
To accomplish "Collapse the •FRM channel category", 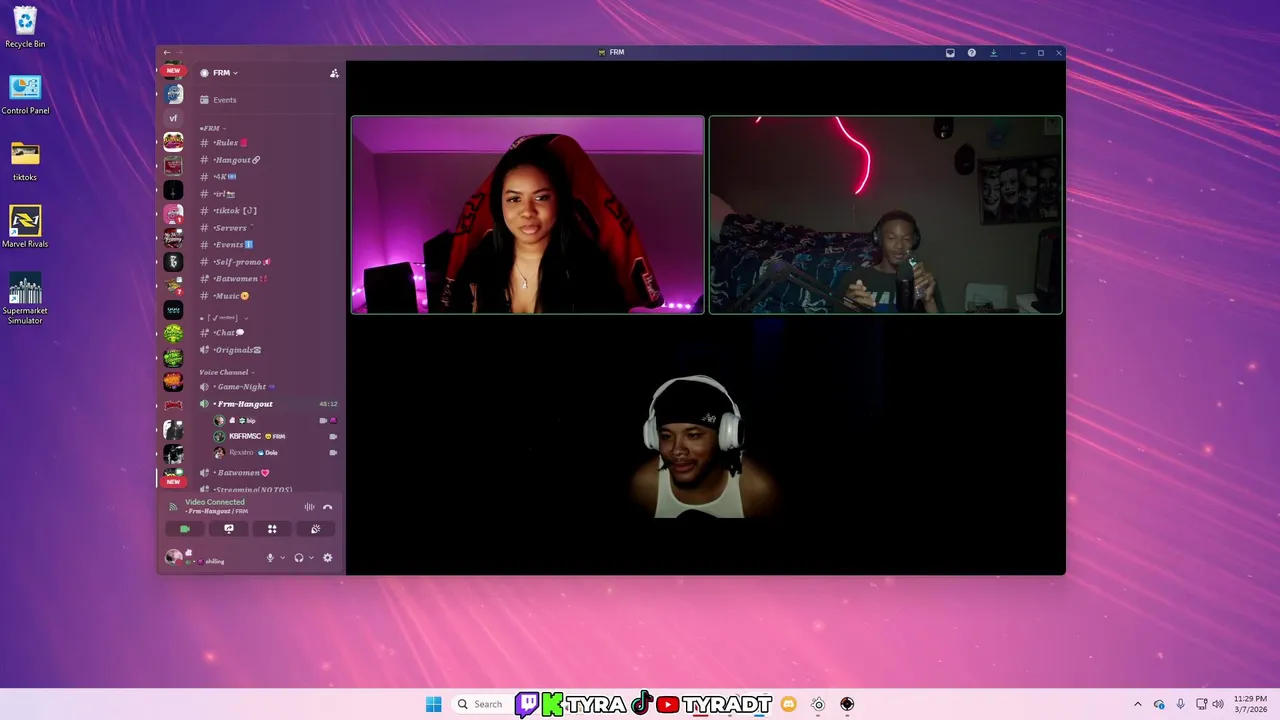I will click(x=212, y=128).
